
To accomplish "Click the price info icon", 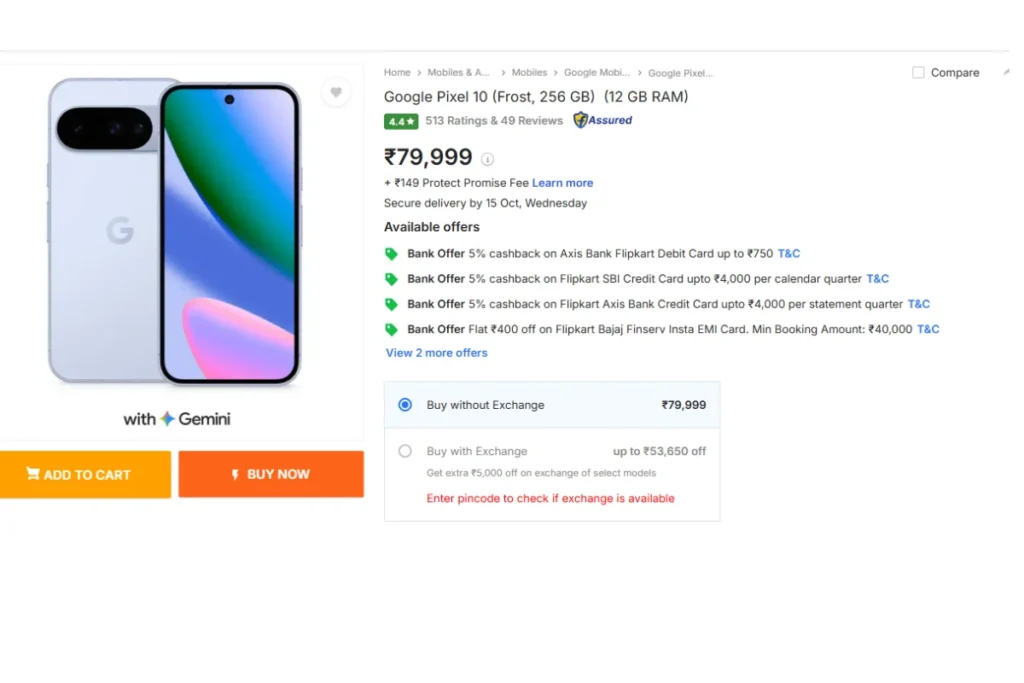I will pyautogui.click(x=487, y=159).
